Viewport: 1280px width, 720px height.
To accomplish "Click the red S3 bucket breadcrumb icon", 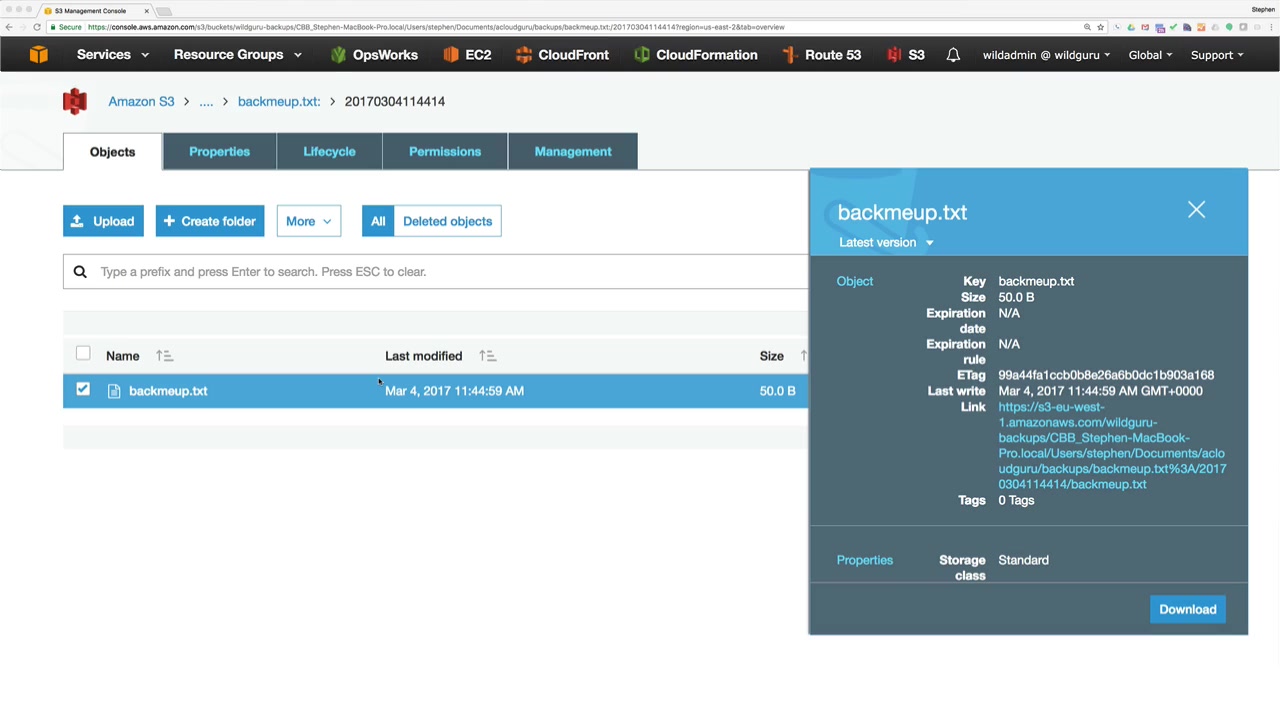I will (x=75, y=101).
